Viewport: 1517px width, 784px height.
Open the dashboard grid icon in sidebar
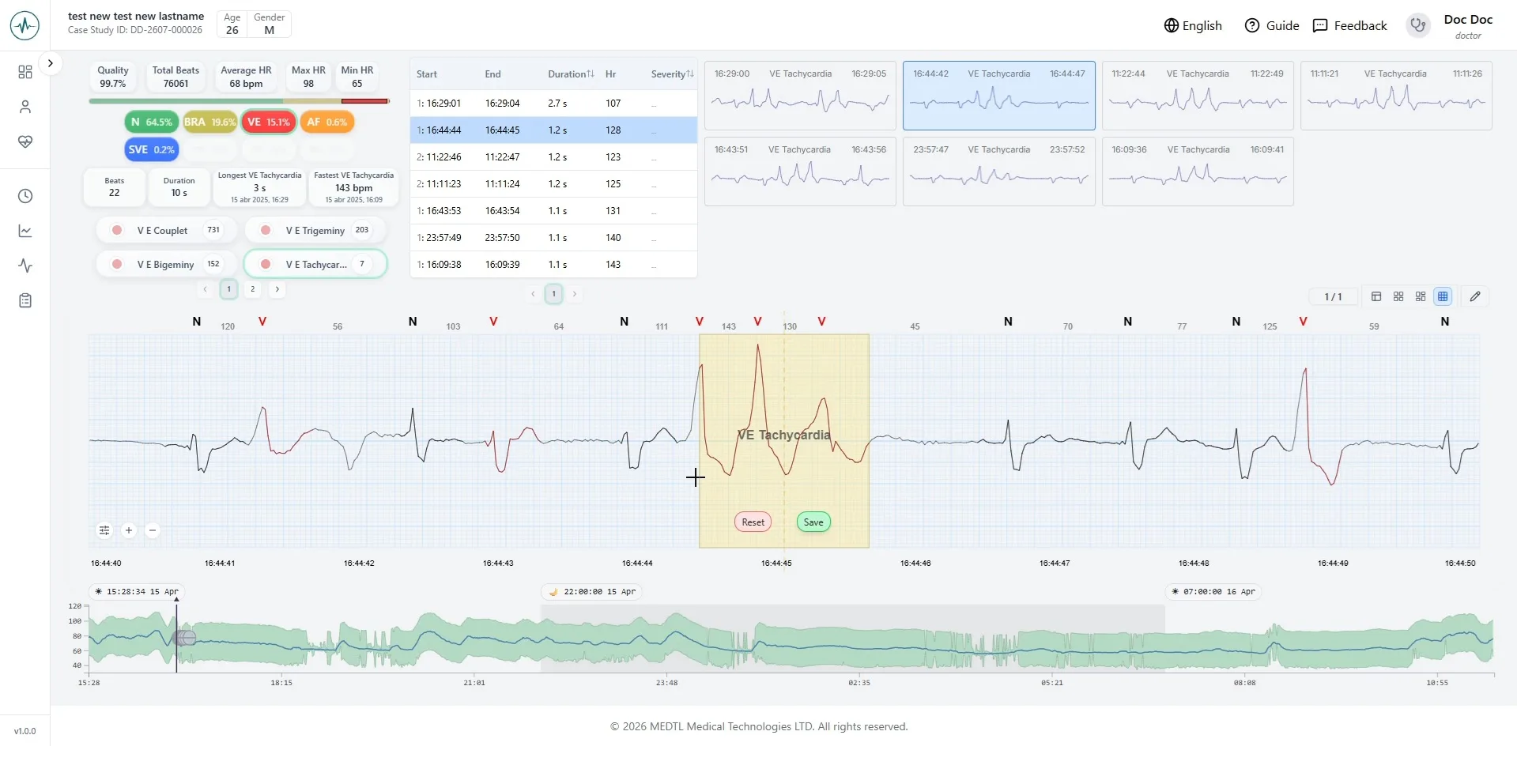click(x=25, y=72)
